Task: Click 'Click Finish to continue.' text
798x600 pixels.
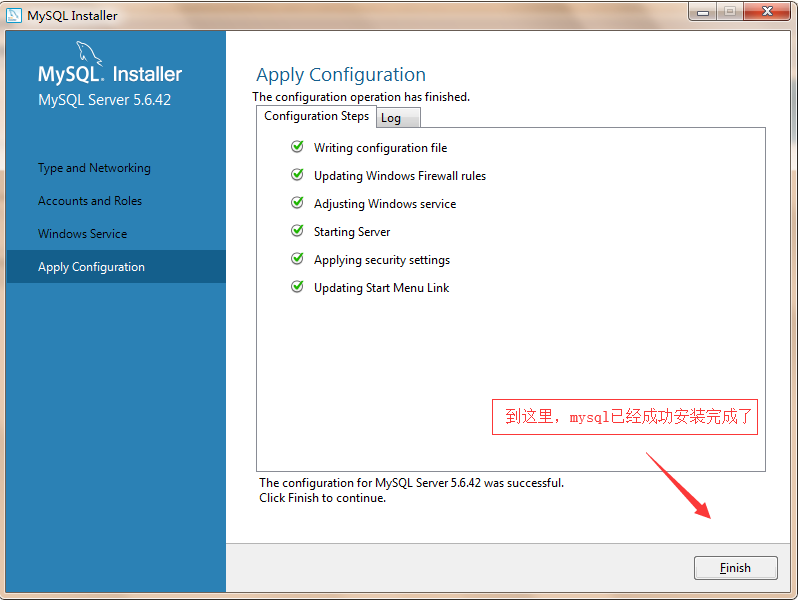Action: (322, 498)
